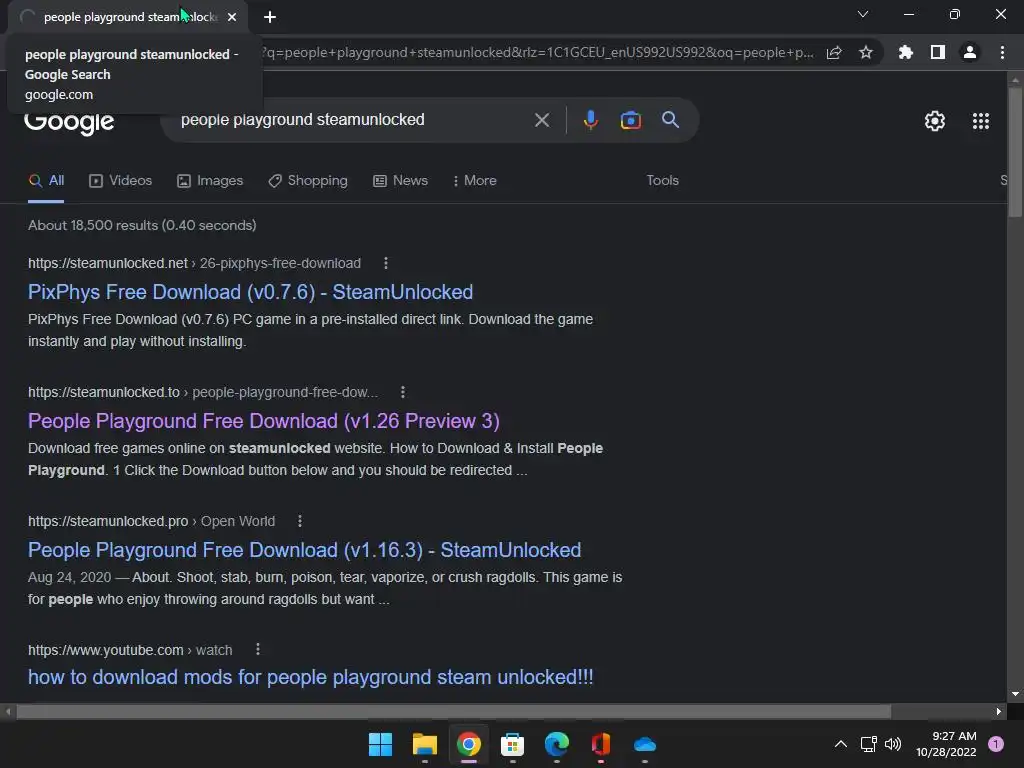Click the Chrome taskbar icon
Image resolution: width=1024 pixels, height=768 pixels.
point(469,744)
